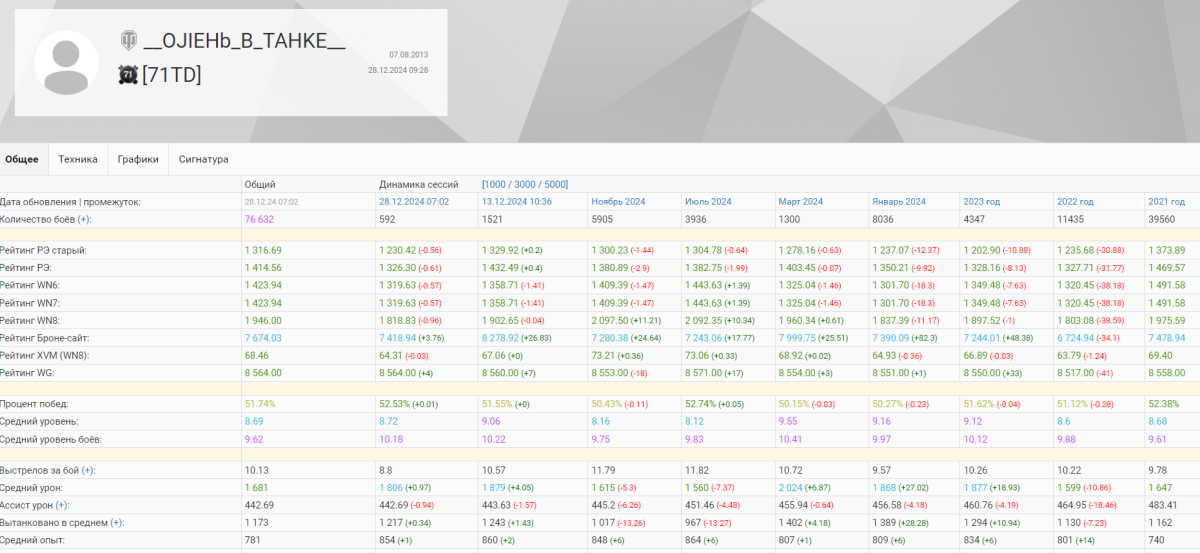
Task: Open the Ноябрь 2024 period column
Action: [x=618, y=202]
